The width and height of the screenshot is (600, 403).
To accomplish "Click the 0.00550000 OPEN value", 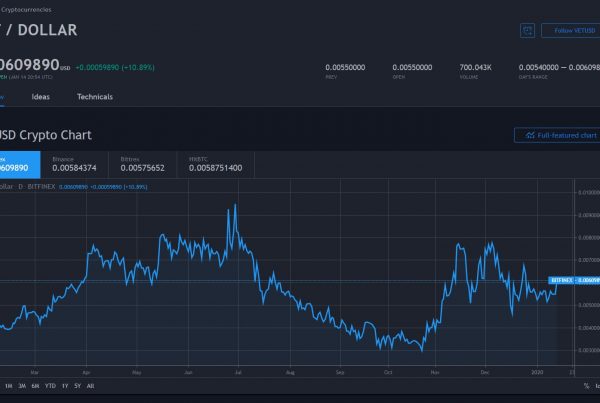I will [412, 67].
